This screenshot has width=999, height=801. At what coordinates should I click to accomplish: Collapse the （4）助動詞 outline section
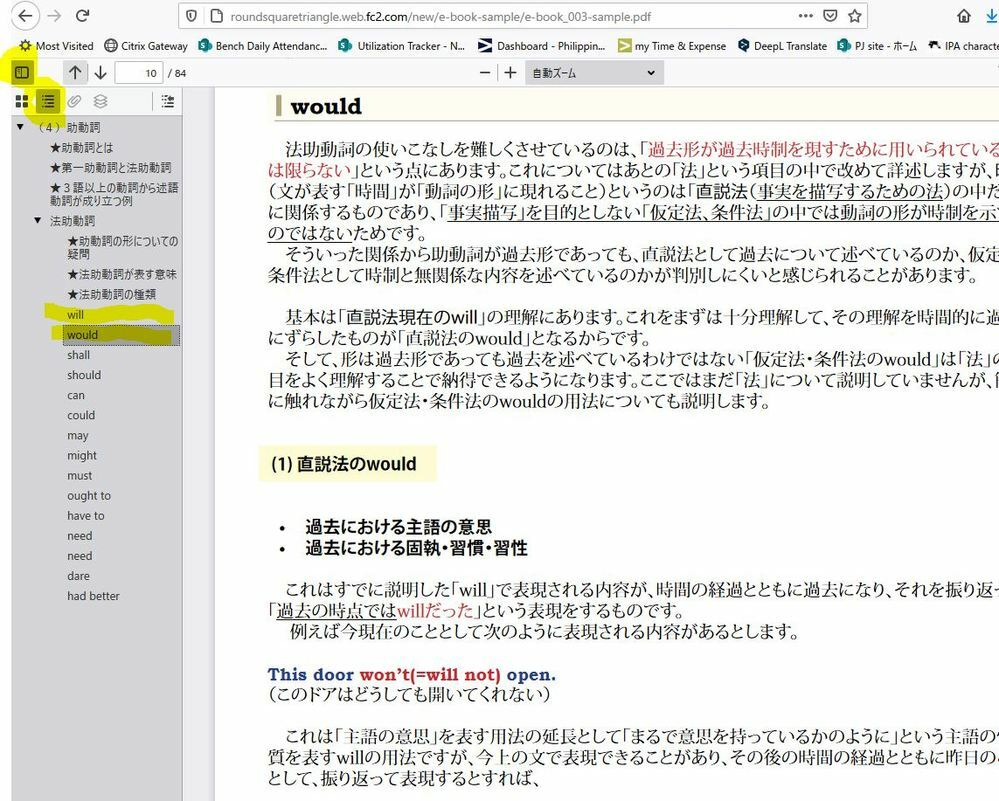(x=20, y=127)
